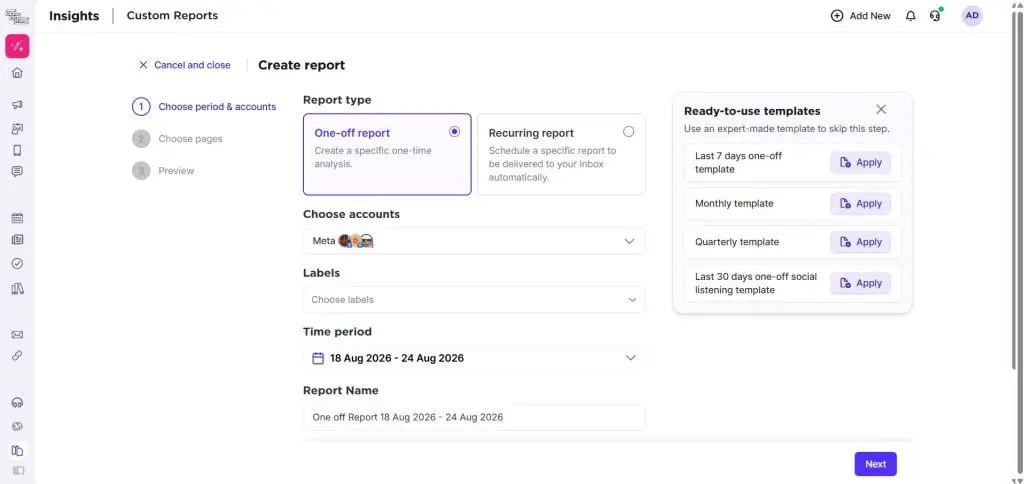Open the books library icon in sidebar
Image resolution: width=1024 pixels, height=484 pixels.
point(18,288)
